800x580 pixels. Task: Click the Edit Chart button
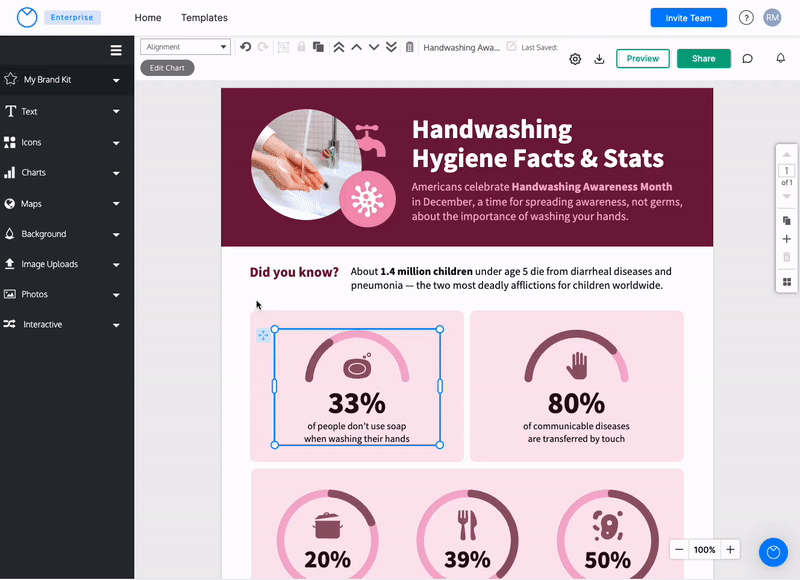click(167, 68)
